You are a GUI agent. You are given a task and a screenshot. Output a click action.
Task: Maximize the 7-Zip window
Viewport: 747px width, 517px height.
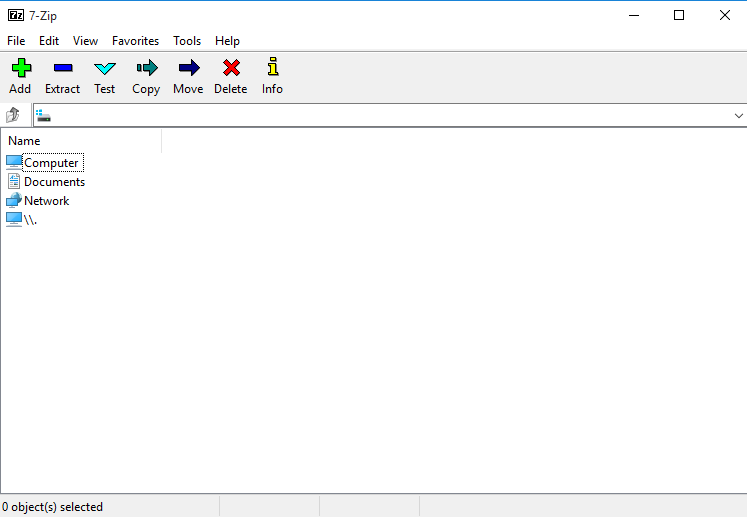(x=679, y=15)
